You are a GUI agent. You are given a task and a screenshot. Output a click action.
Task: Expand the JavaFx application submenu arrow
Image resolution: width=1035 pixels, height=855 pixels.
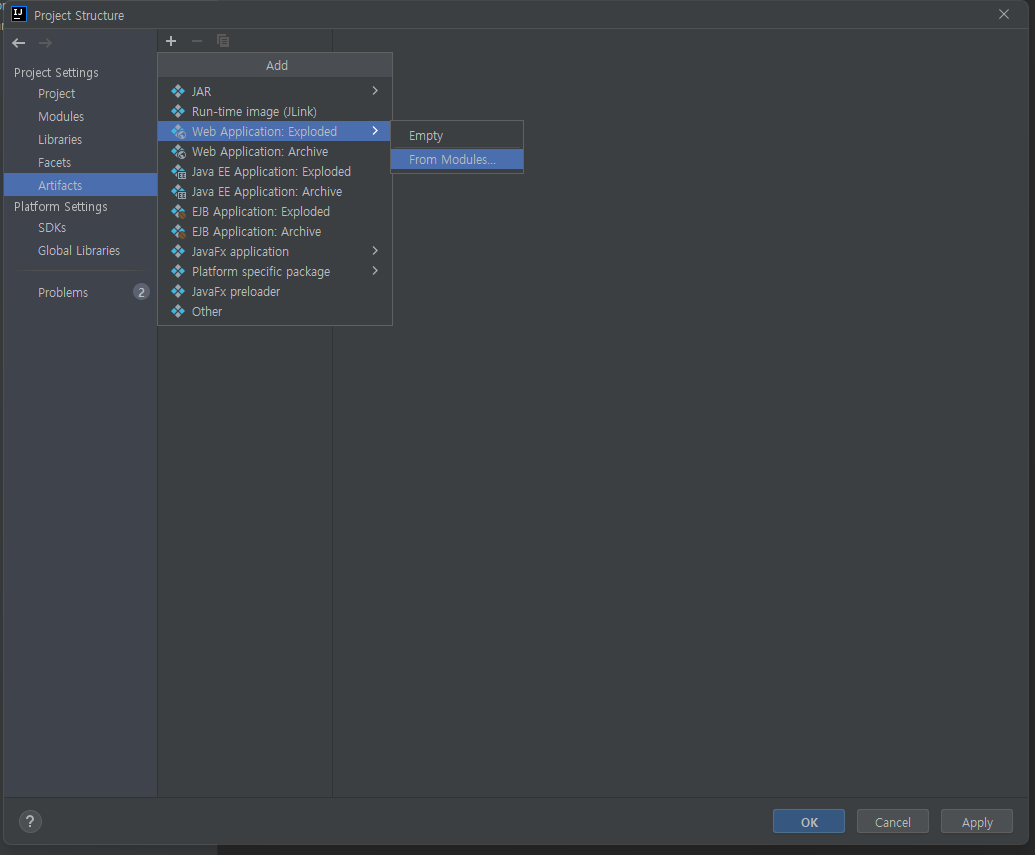coord(375,251)
